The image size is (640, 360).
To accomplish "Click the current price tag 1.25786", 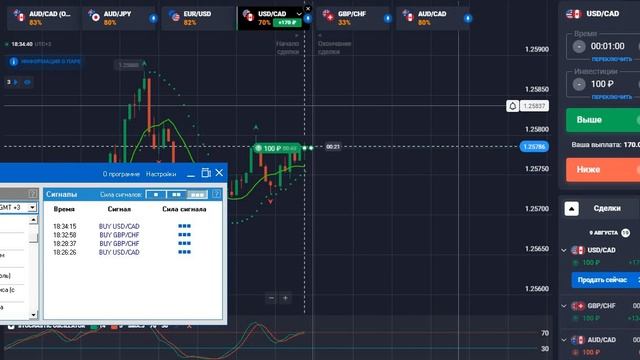I will click(534, 147).
